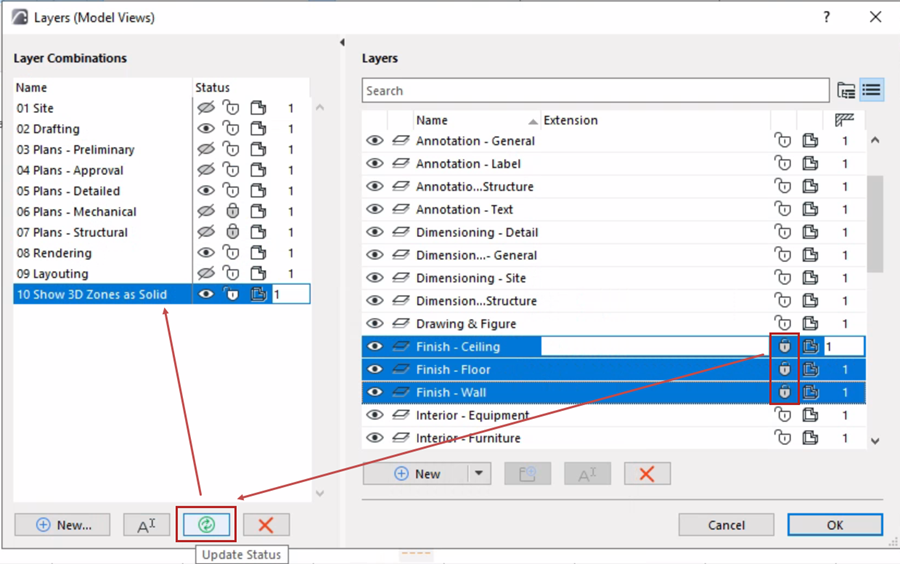Hide the Dimensioning - Detail layer

click(375, 232)
